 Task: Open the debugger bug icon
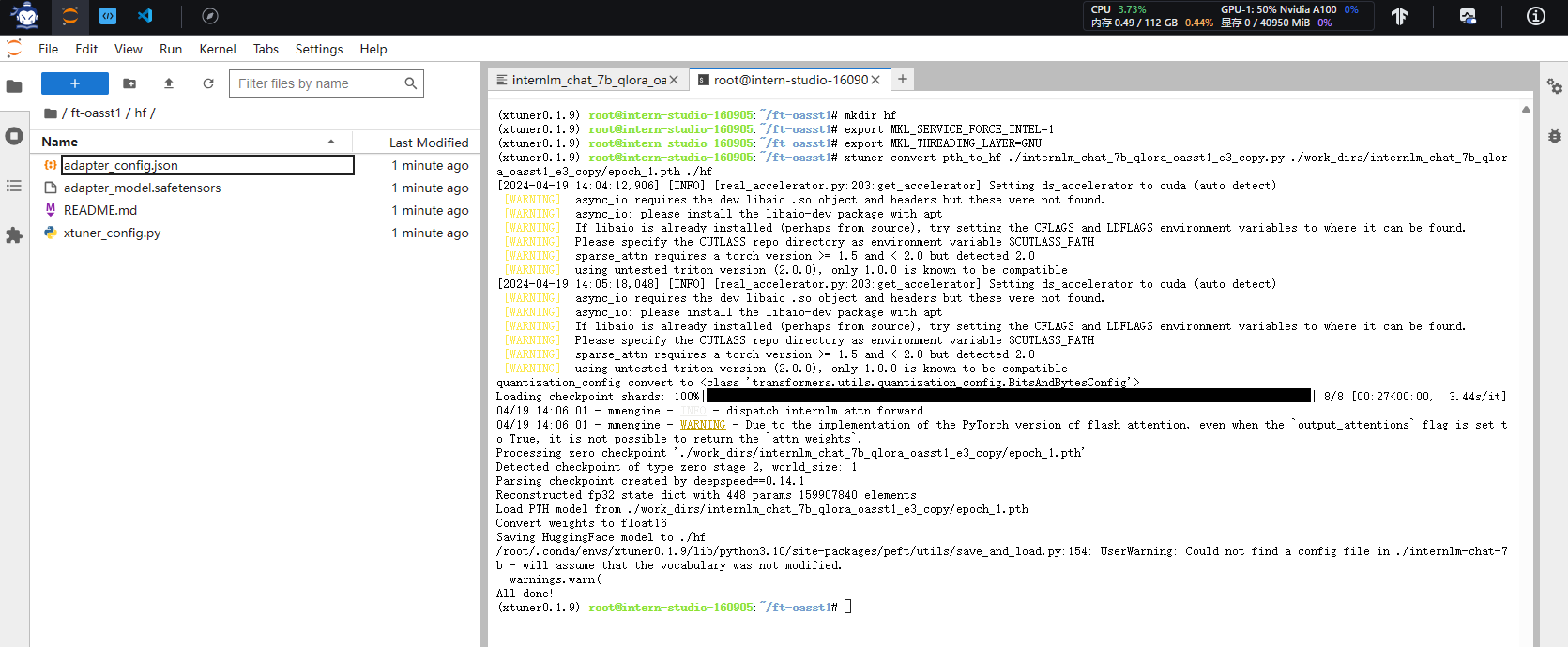coord(1554,136)
